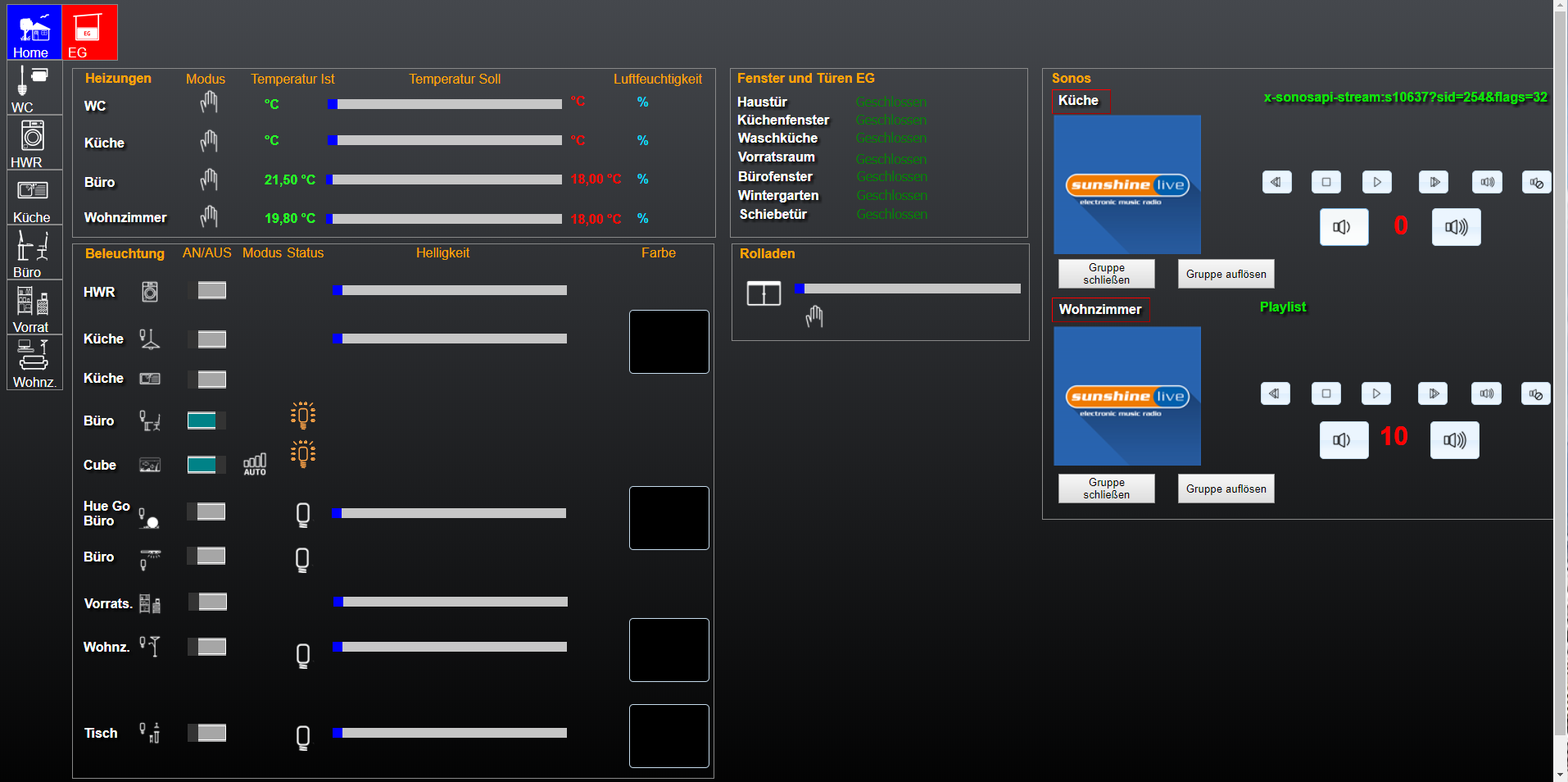The width and height of the screenshot is (1568, 782).
Task: Toggle the HWR light switch
Action: [207, 290]
